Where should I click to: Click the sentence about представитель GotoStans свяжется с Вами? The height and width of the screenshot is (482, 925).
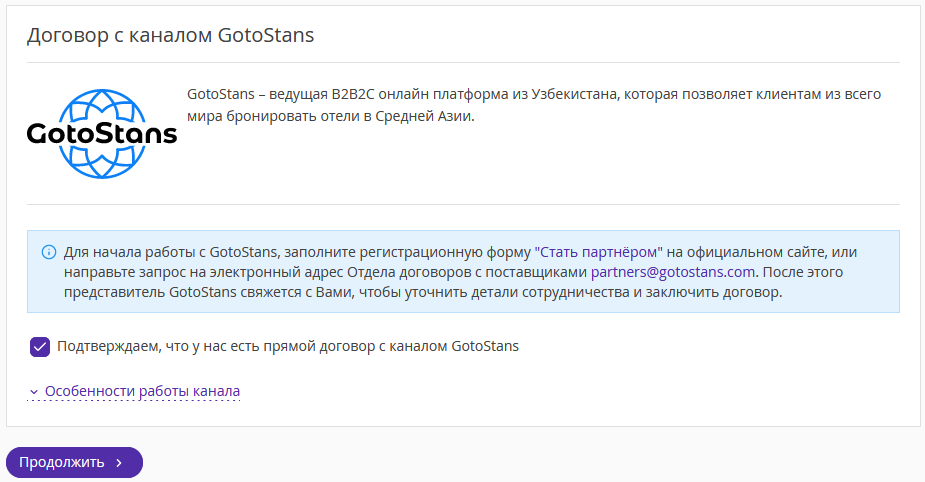(423, 292)
